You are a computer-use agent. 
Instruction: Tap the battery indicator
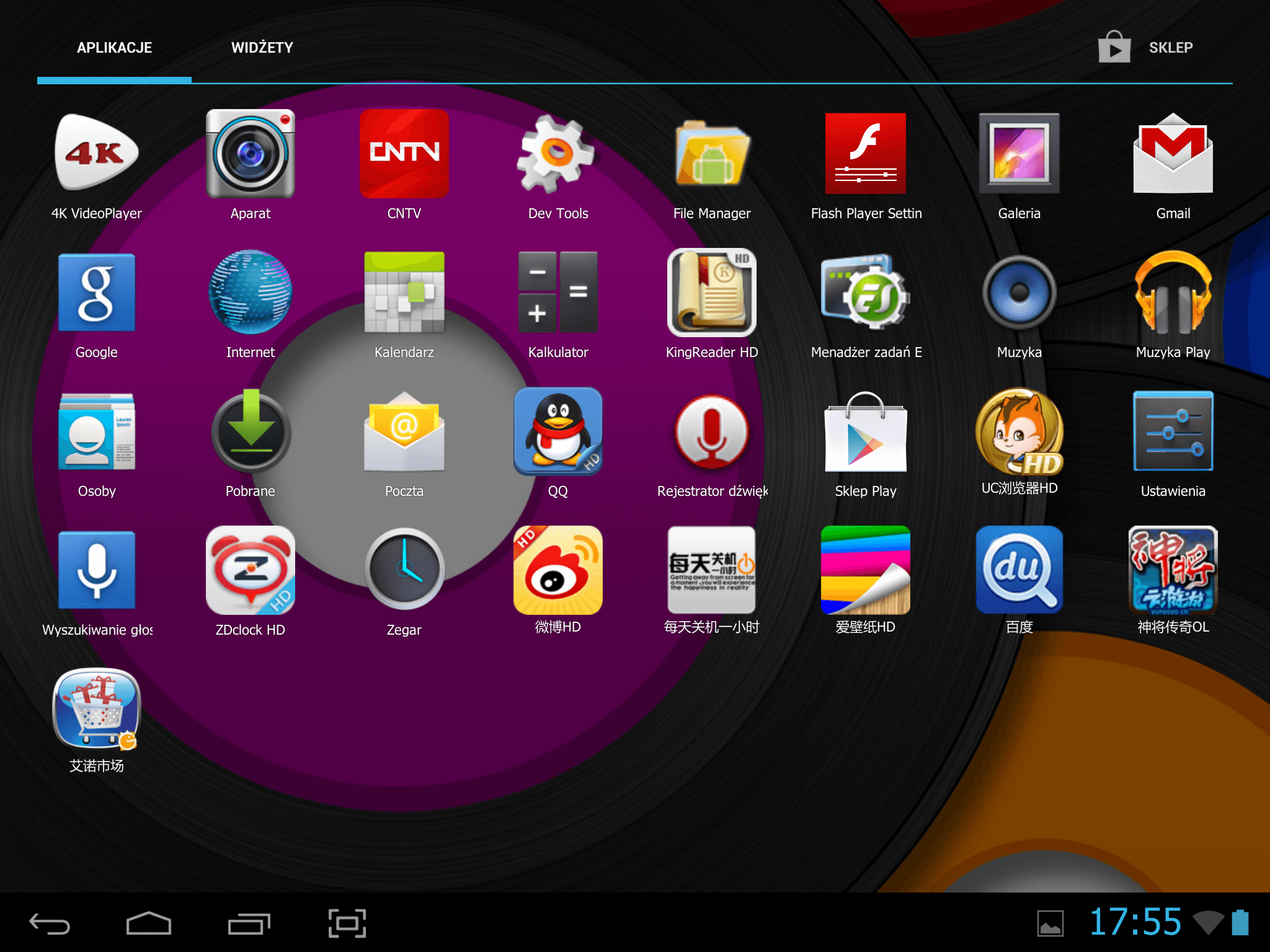coord(1240,922)
